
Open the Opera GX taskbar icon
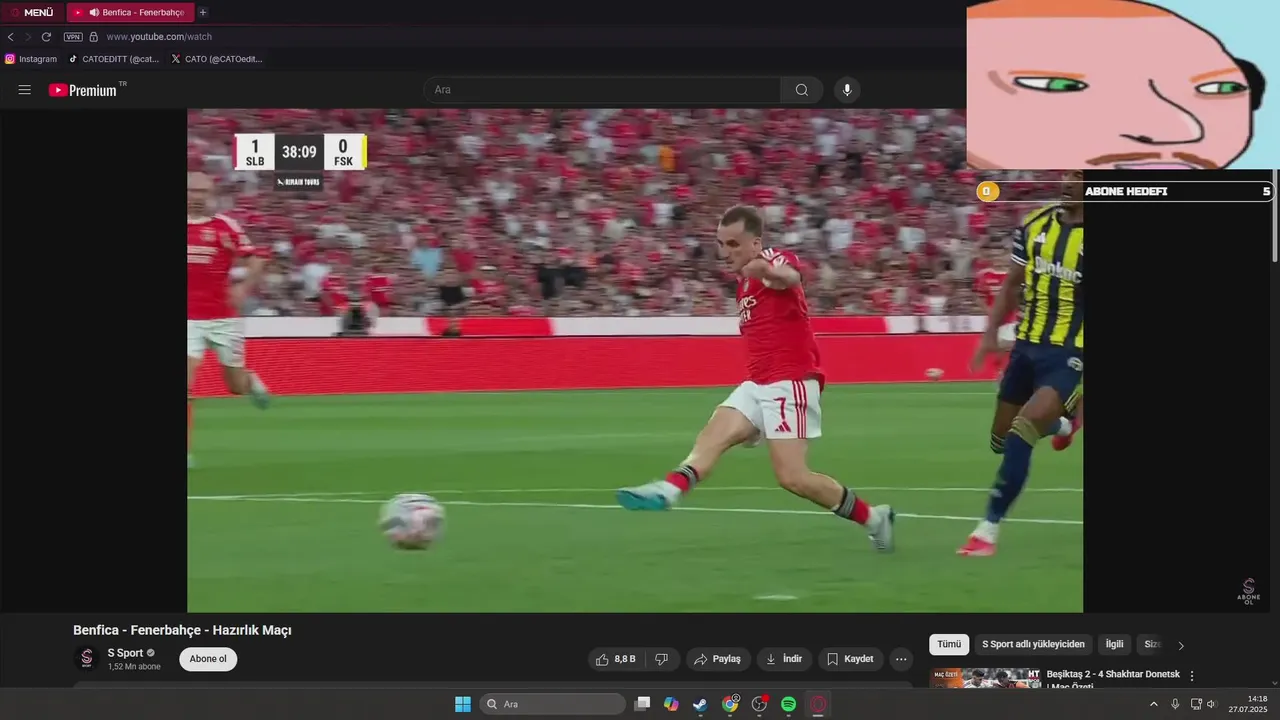click(x=818, y=704)
